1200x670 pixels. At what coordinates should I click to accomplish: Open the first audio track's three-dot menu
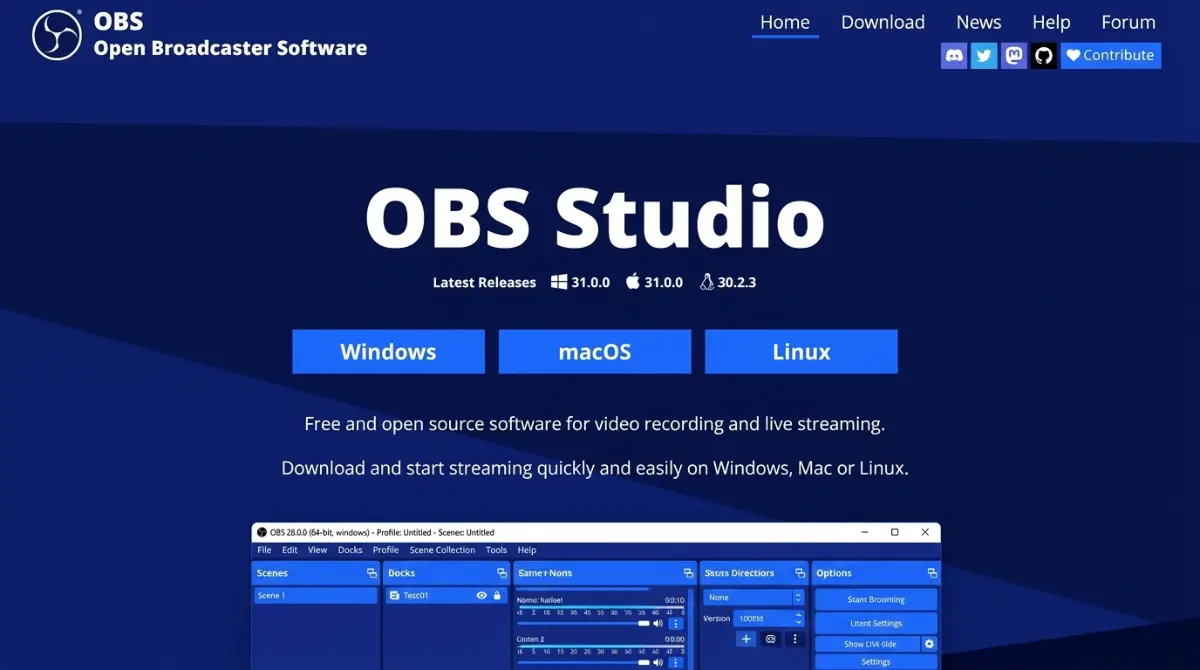point(675,623)
